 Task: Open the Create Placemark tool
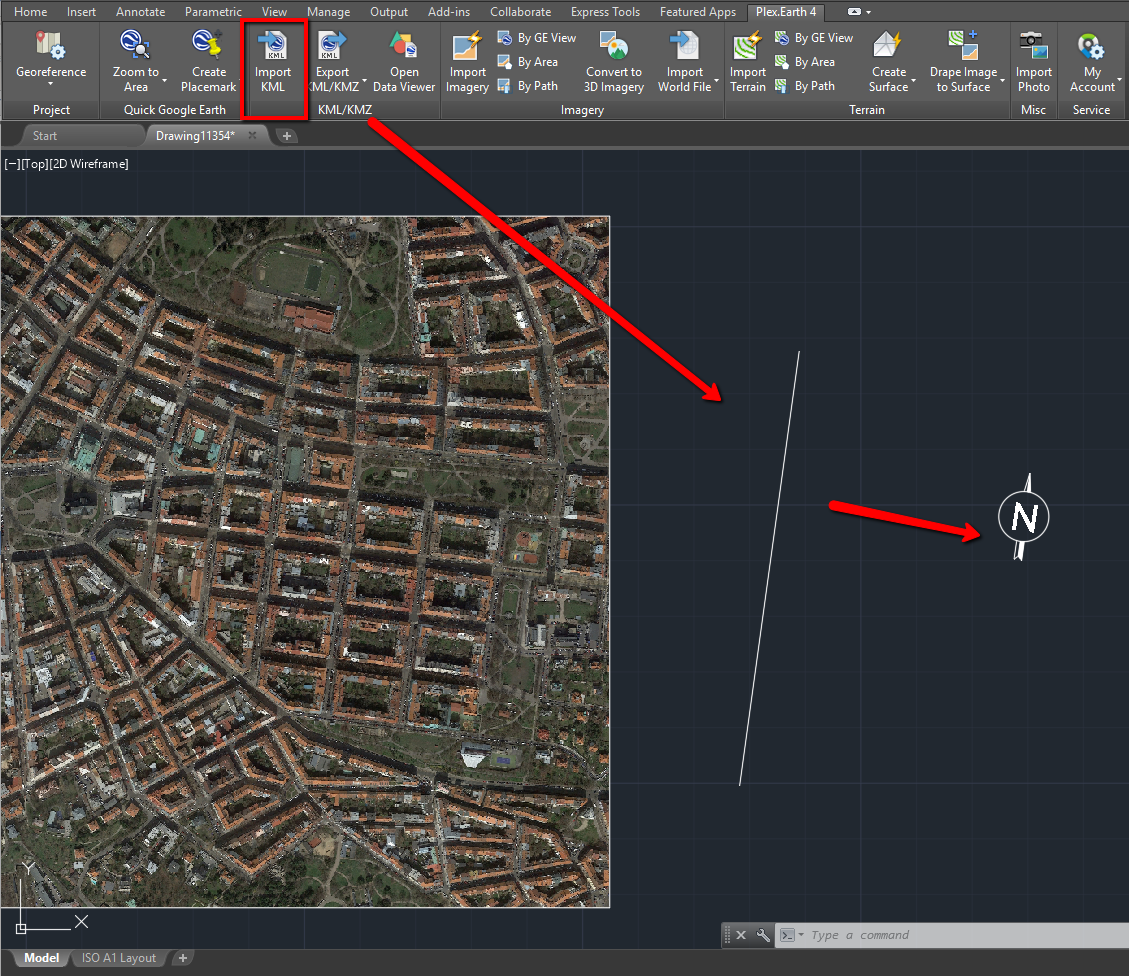click(208, 62)
